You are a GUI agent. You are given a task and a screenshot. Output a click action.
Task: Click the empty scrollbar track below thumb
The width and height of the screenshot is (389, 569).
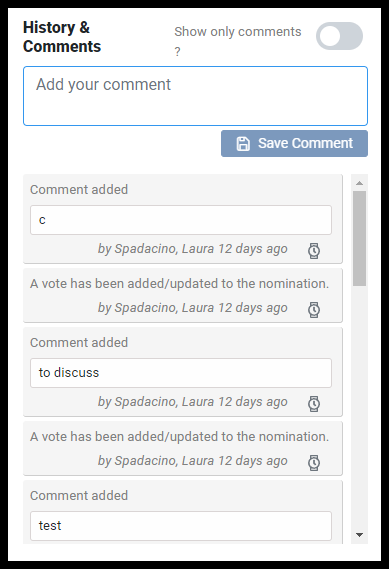pyautogui.click(x=360, y=406)
